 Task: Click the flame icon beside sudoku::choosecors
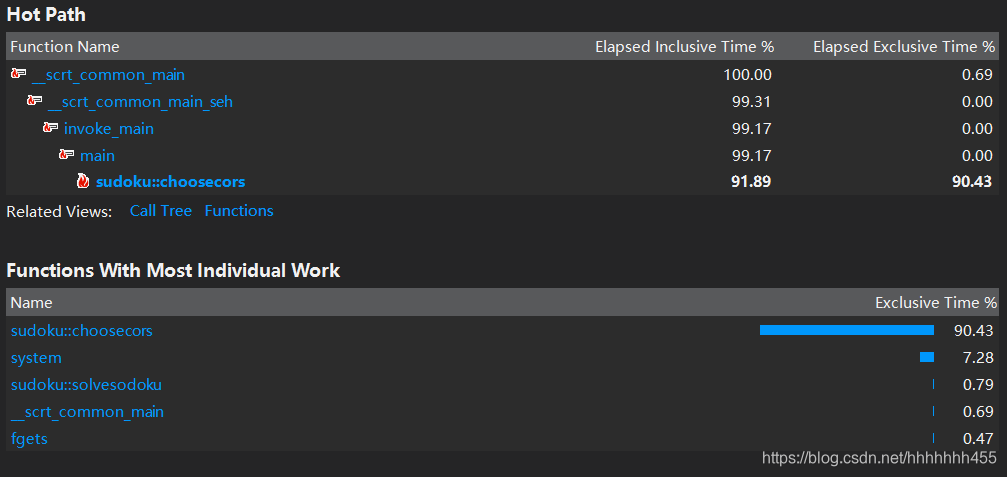83,182
